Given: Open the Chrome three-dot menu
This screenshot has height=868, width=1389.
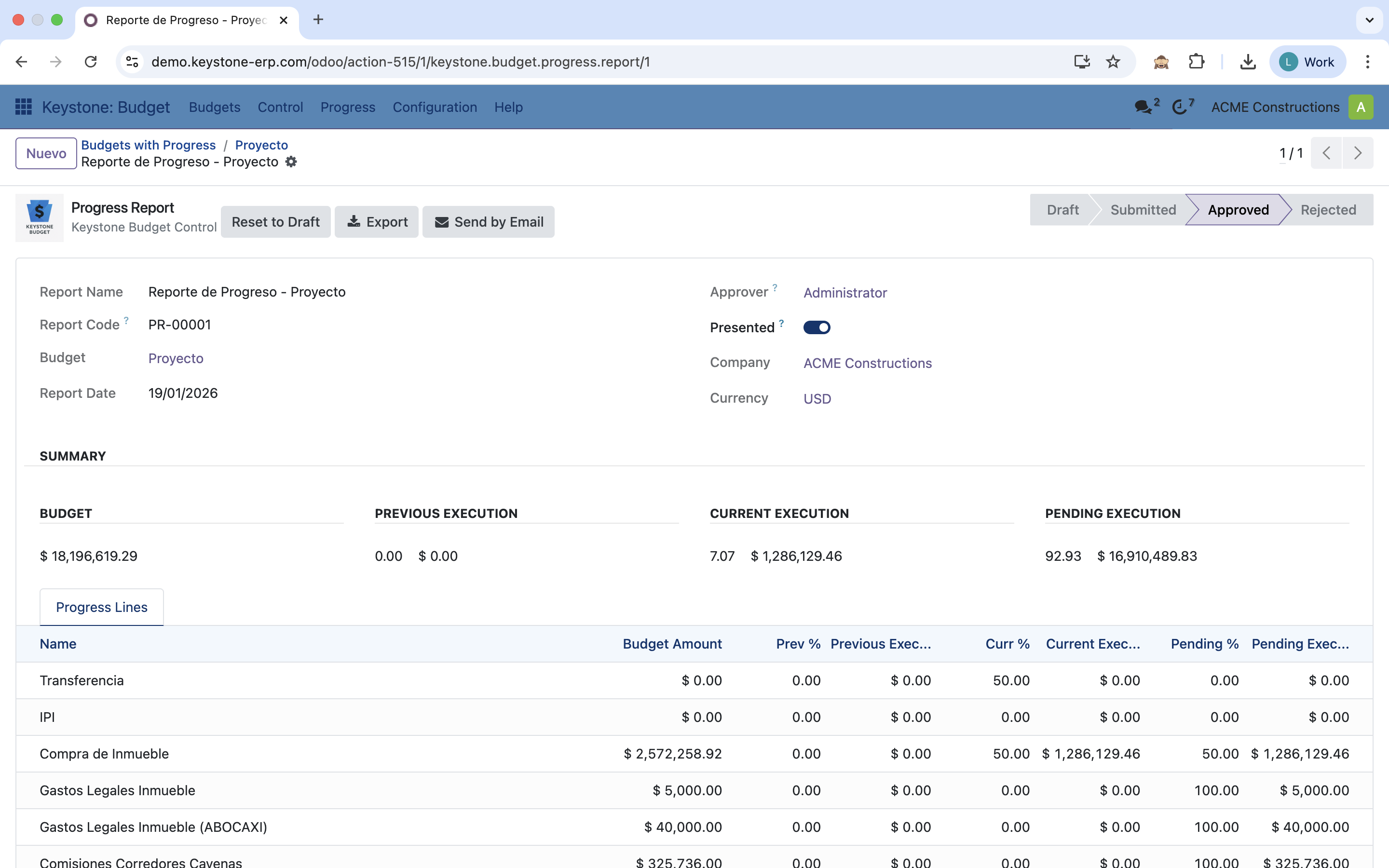Looking at the screenshot, I should click(x=1368, y=61).
